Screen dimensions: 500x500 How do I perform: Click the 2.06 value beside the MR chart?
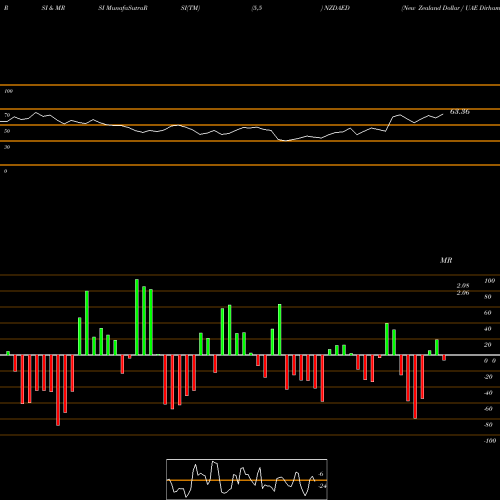tap(463, 293)
